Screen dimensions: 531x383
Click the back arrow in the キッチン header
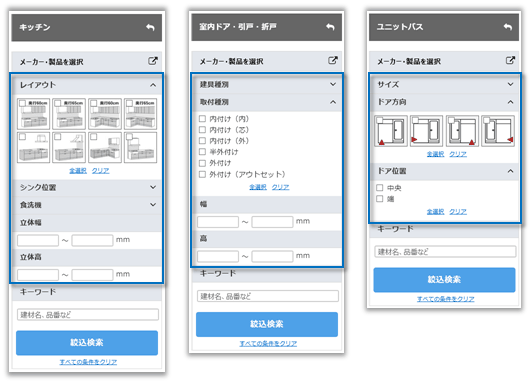pyautogui.click(x=150, y=27)
